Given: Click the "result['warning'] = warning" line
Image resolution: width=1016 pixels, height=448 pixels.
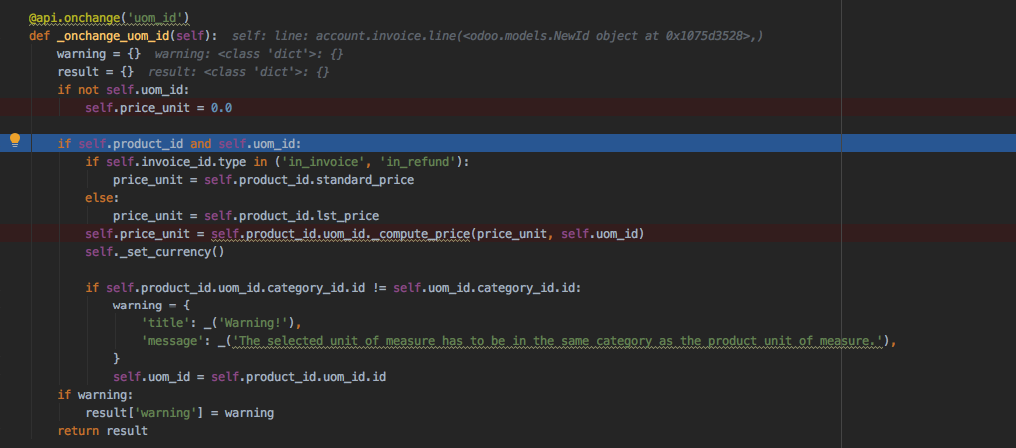Looking at the screenshot, I should click(x=179, y=412).
